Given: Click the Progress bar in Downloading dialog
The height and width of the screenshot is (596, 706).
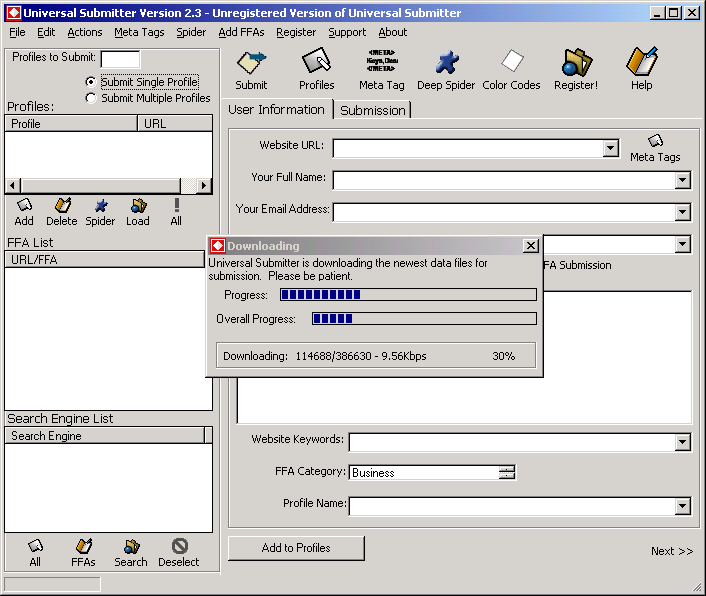Looking at the screenshot, I should 408,295.
